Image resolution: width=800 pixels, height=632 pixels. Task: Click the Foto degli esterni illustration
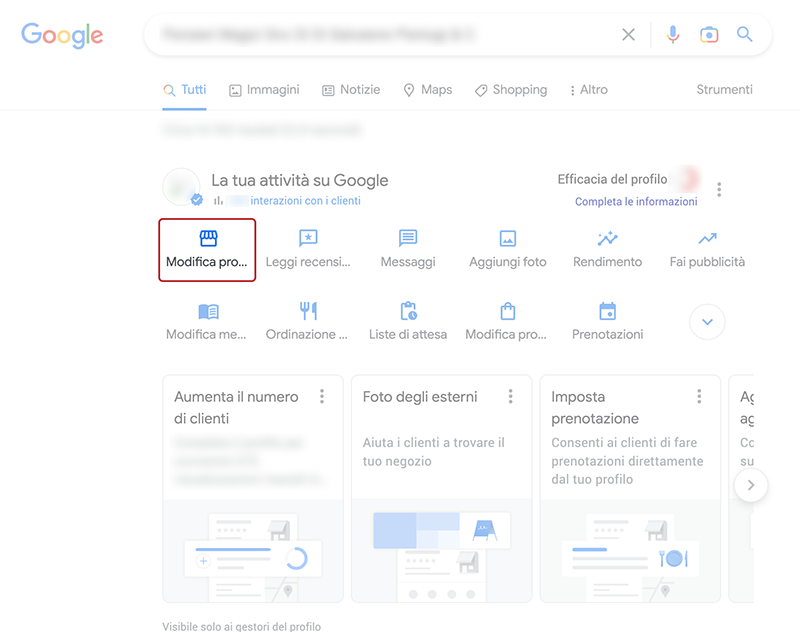tap(442, 551)
